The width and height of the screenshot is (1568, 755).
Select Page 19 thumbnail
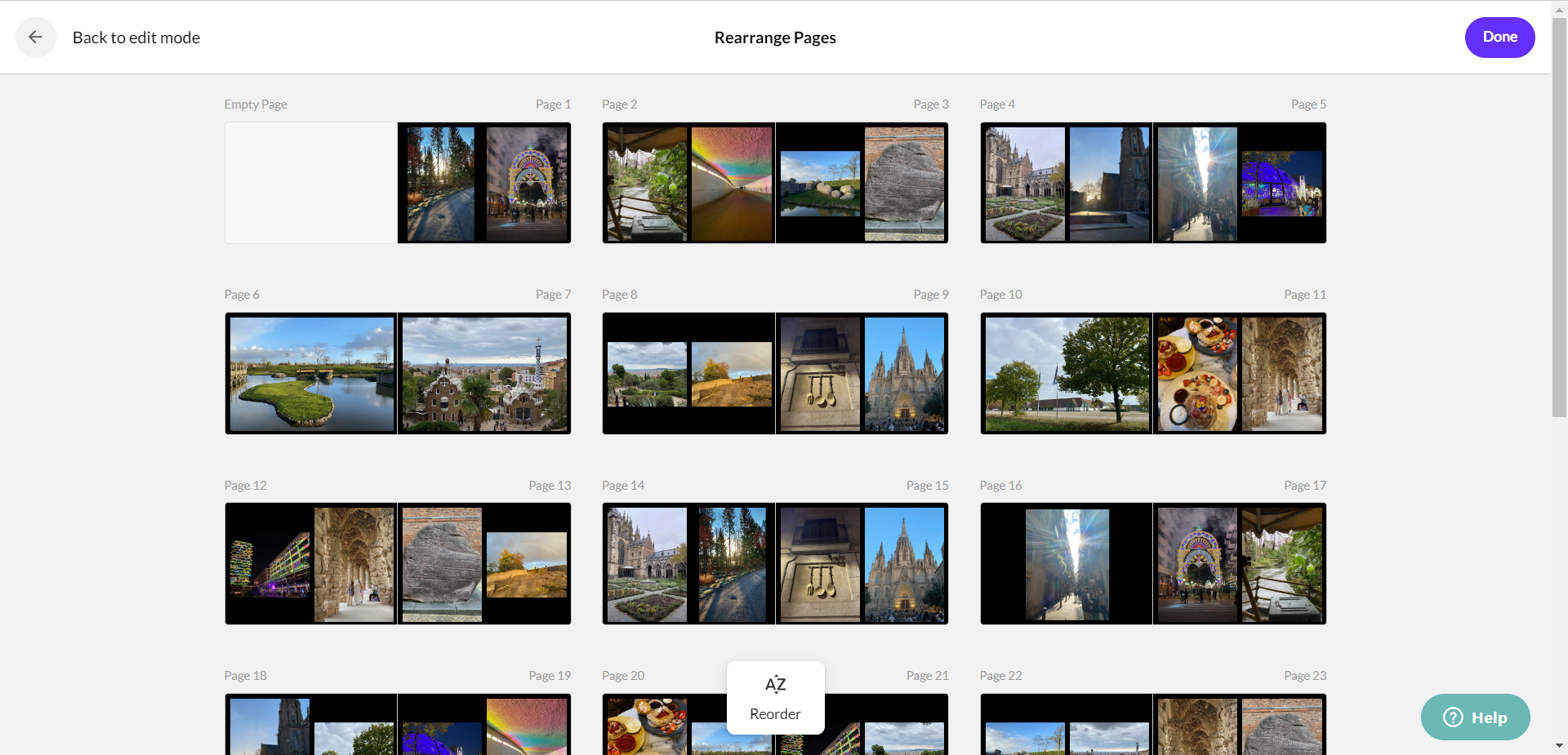coord(484,725)
